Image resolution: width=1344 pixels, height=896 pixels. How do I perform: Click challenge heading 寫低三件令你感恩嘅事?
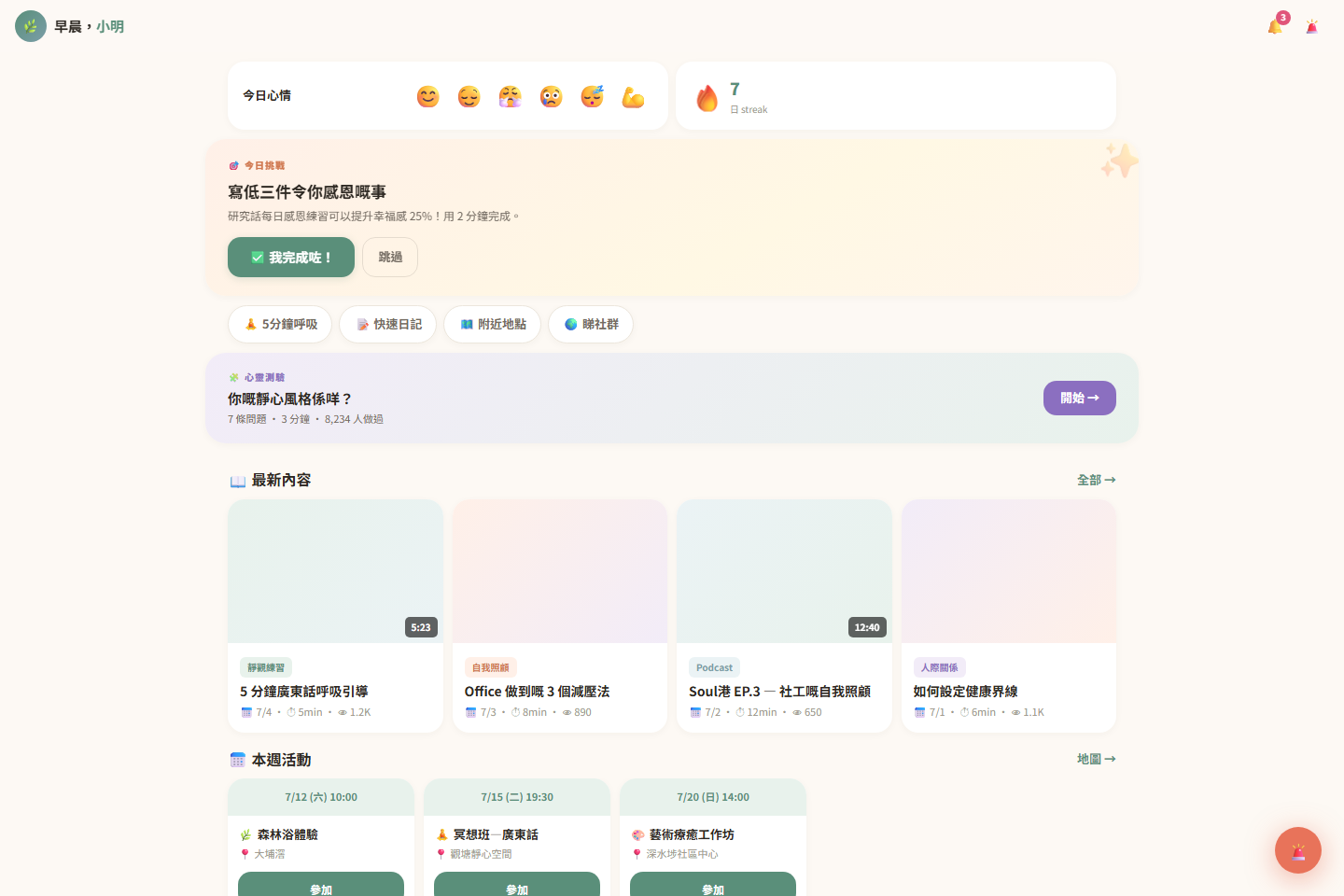point(307,191)
